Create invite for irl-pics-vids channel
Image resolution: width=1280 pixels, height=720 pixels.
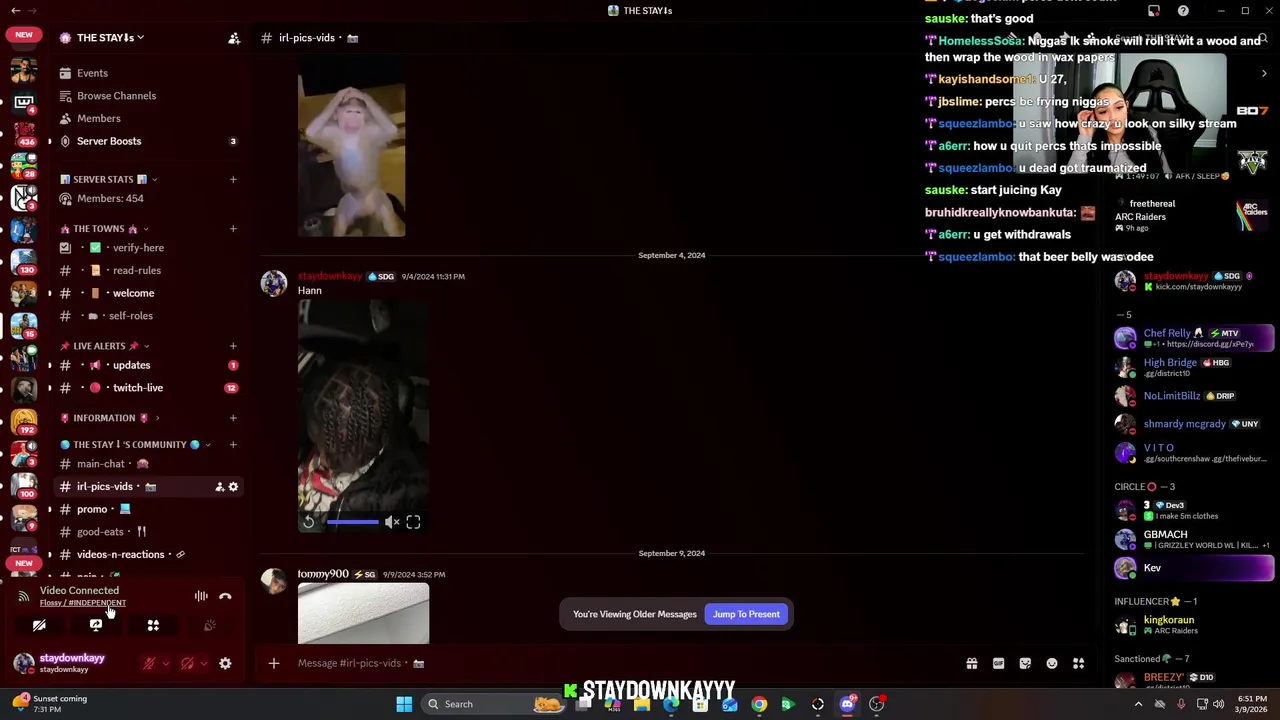[x=219, y=487]
